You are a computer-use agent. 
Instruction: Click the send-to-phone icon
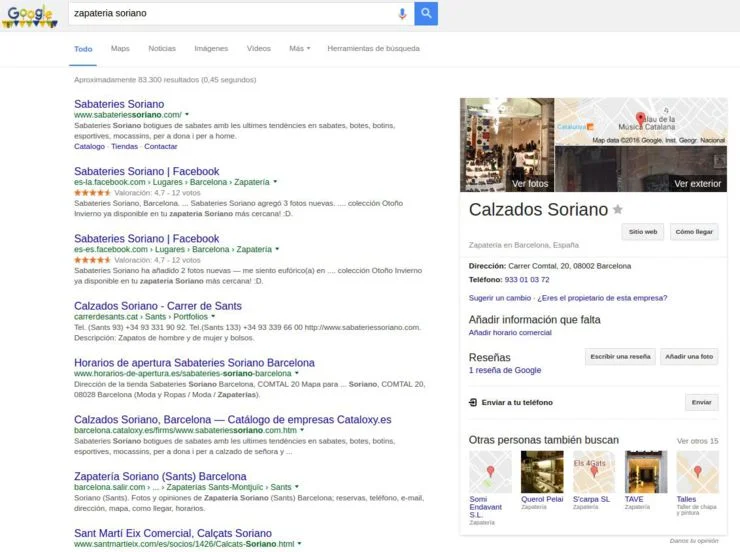(473, 402)
